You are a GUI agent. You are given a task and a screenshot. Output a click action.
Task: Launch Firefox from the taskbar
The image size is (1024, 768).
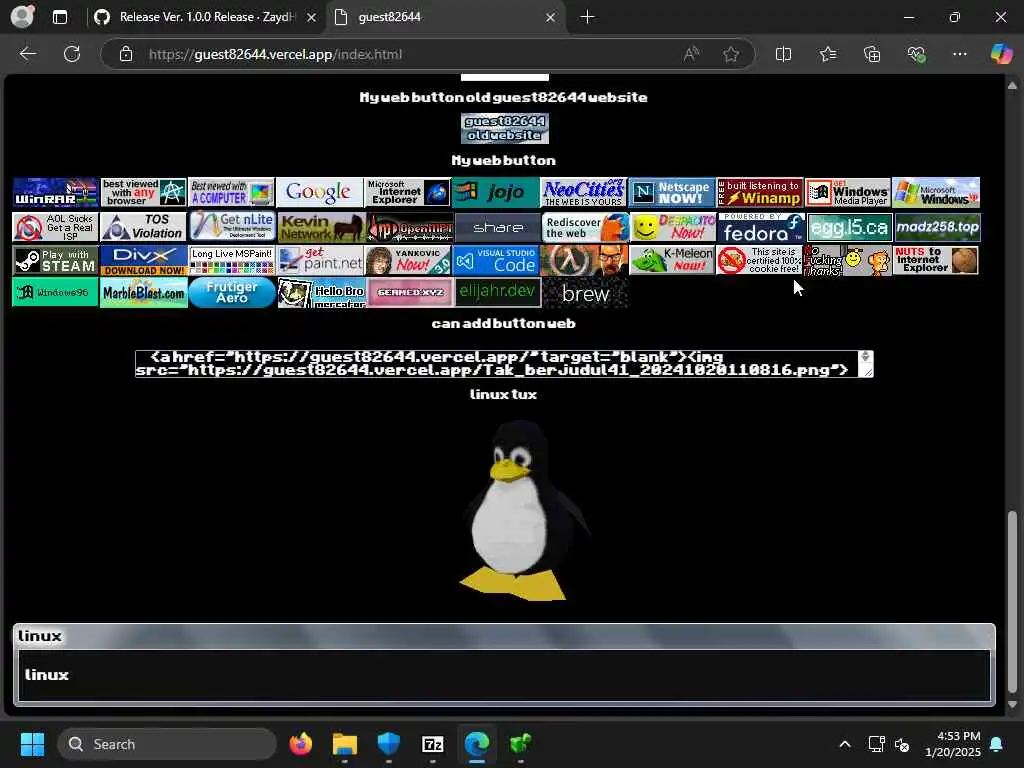coord(300,744)
